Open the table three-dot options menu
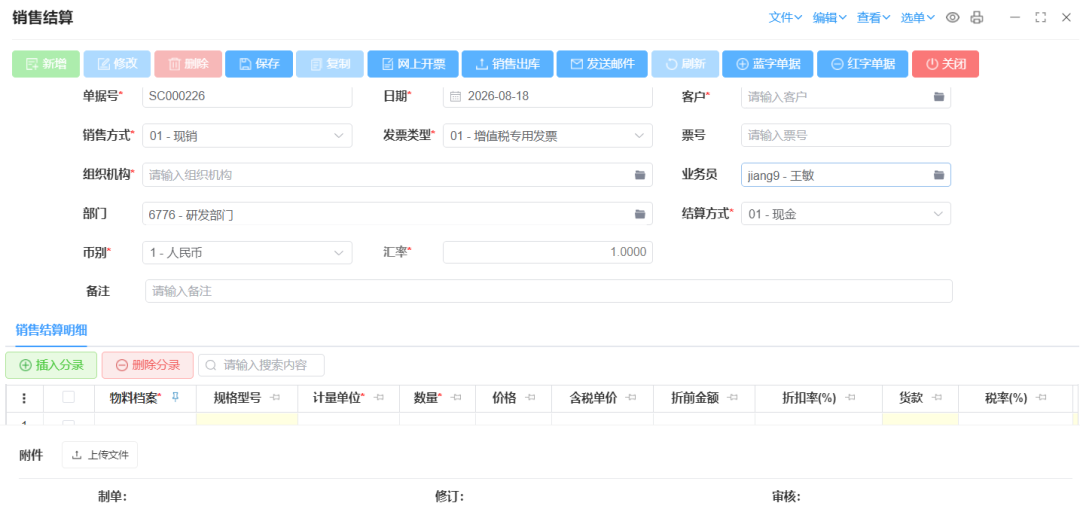This screenshot has height=506, width=1080. pos(25,398)
